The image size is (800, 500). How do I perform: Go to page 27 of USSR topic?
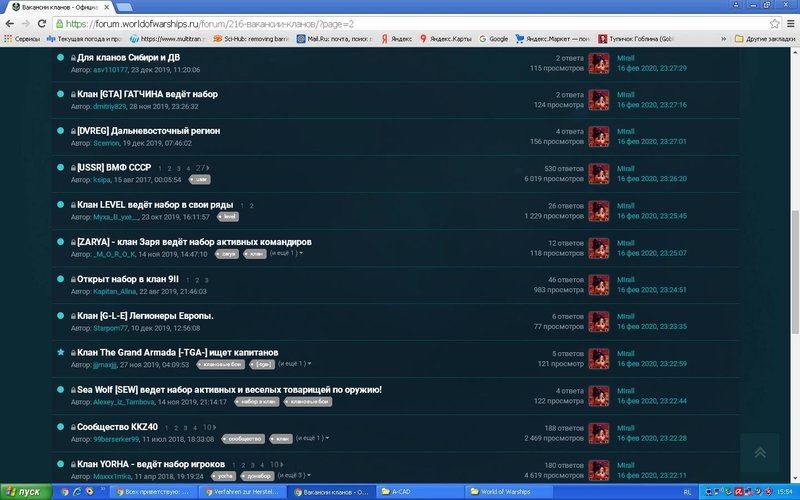tap(201, 168)
